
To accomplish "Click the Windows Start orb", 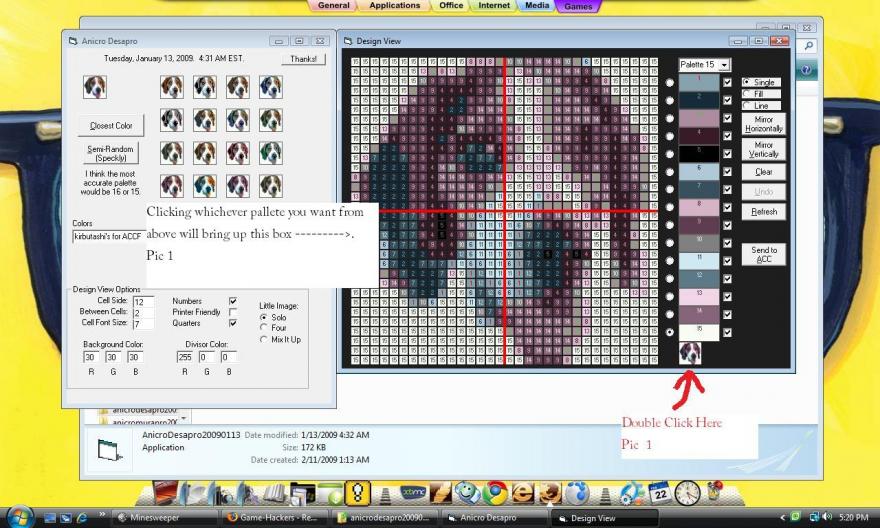I will tap(20, 516).
